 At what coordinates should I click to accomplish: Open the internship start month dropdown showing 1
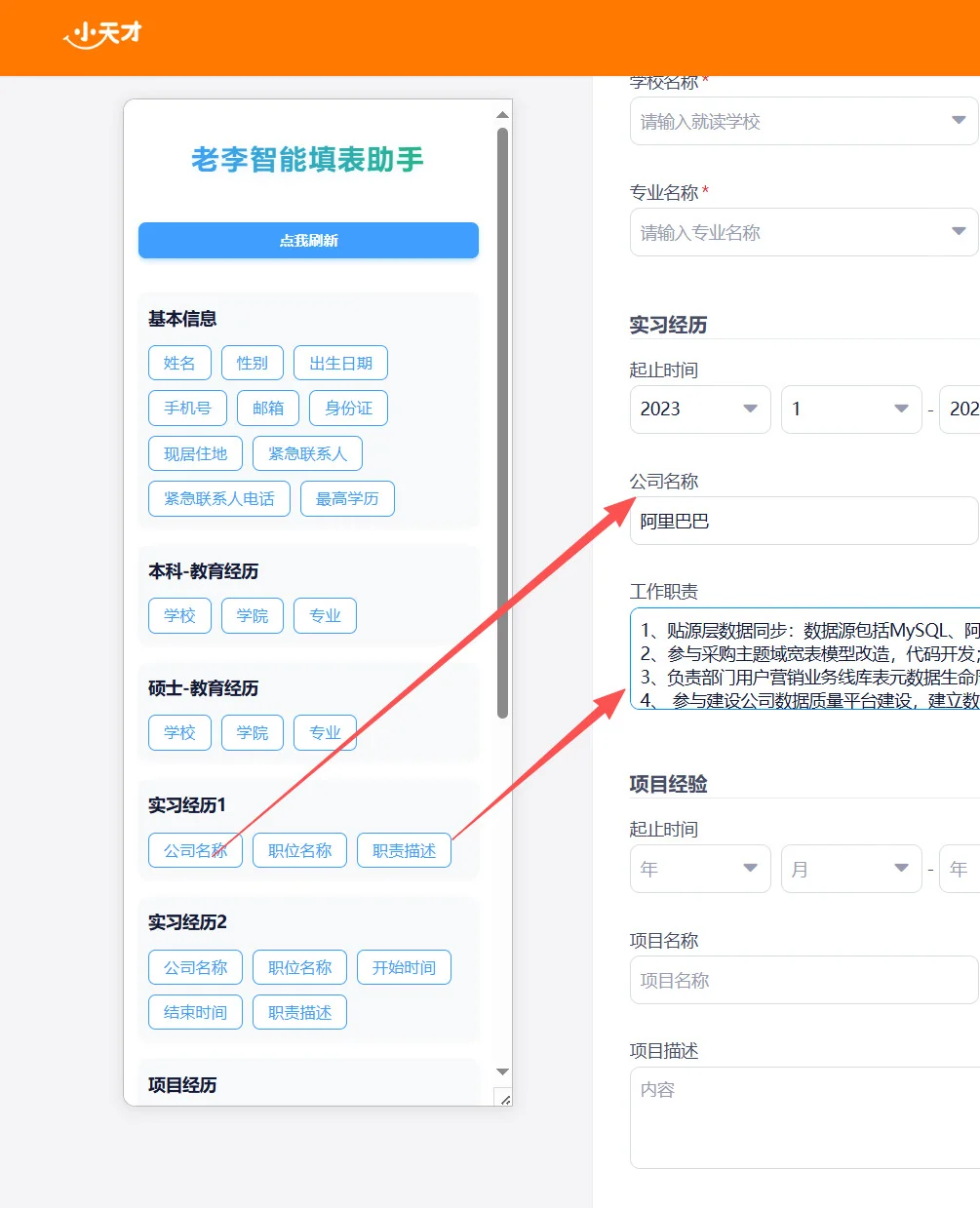point(851,409)
